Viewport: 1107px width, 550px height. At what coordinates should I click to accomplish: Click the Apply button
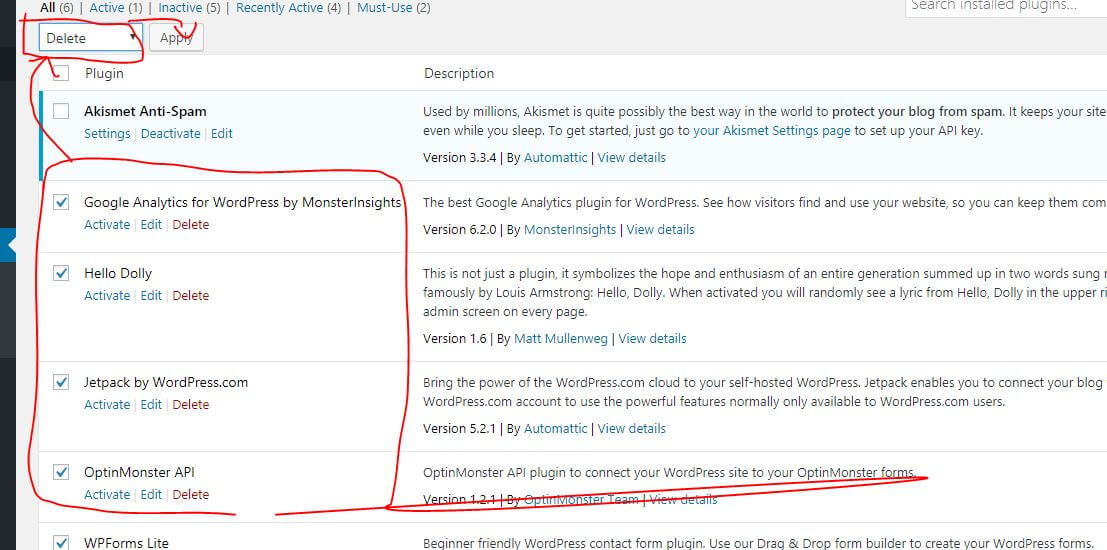pyautogui.click(x=176, y=38)
